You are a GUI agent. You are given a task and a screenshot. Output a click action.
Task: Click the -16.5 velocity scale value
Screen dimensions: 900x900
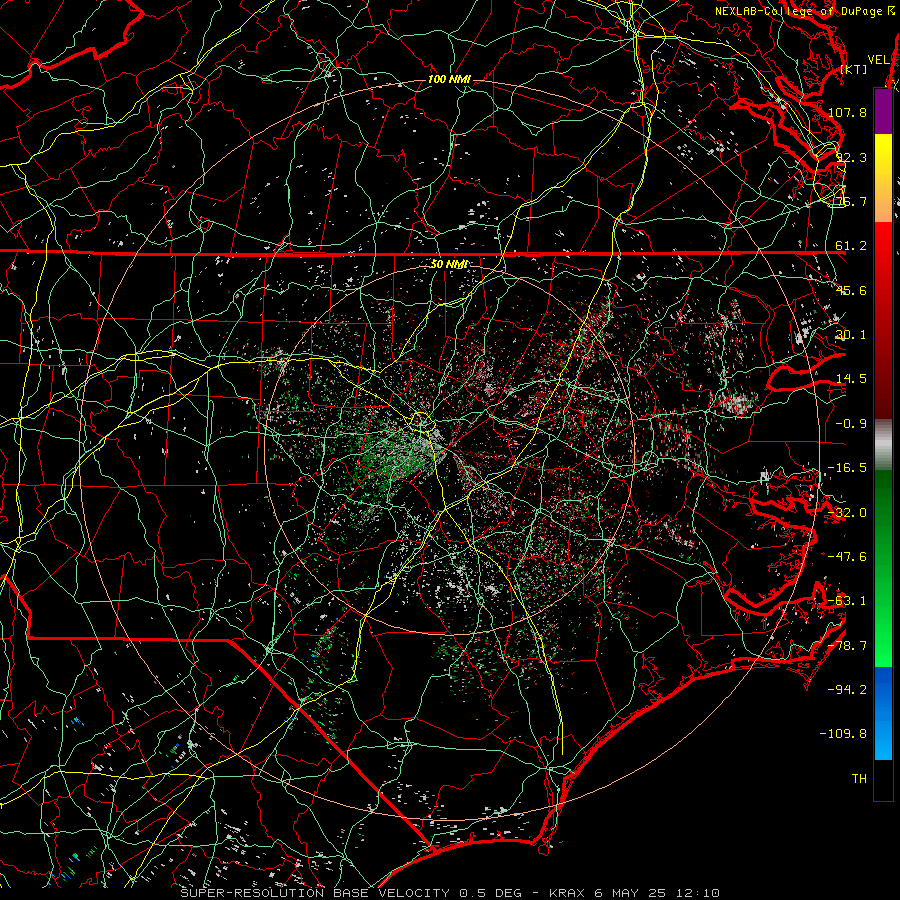(x=847, y=468)
